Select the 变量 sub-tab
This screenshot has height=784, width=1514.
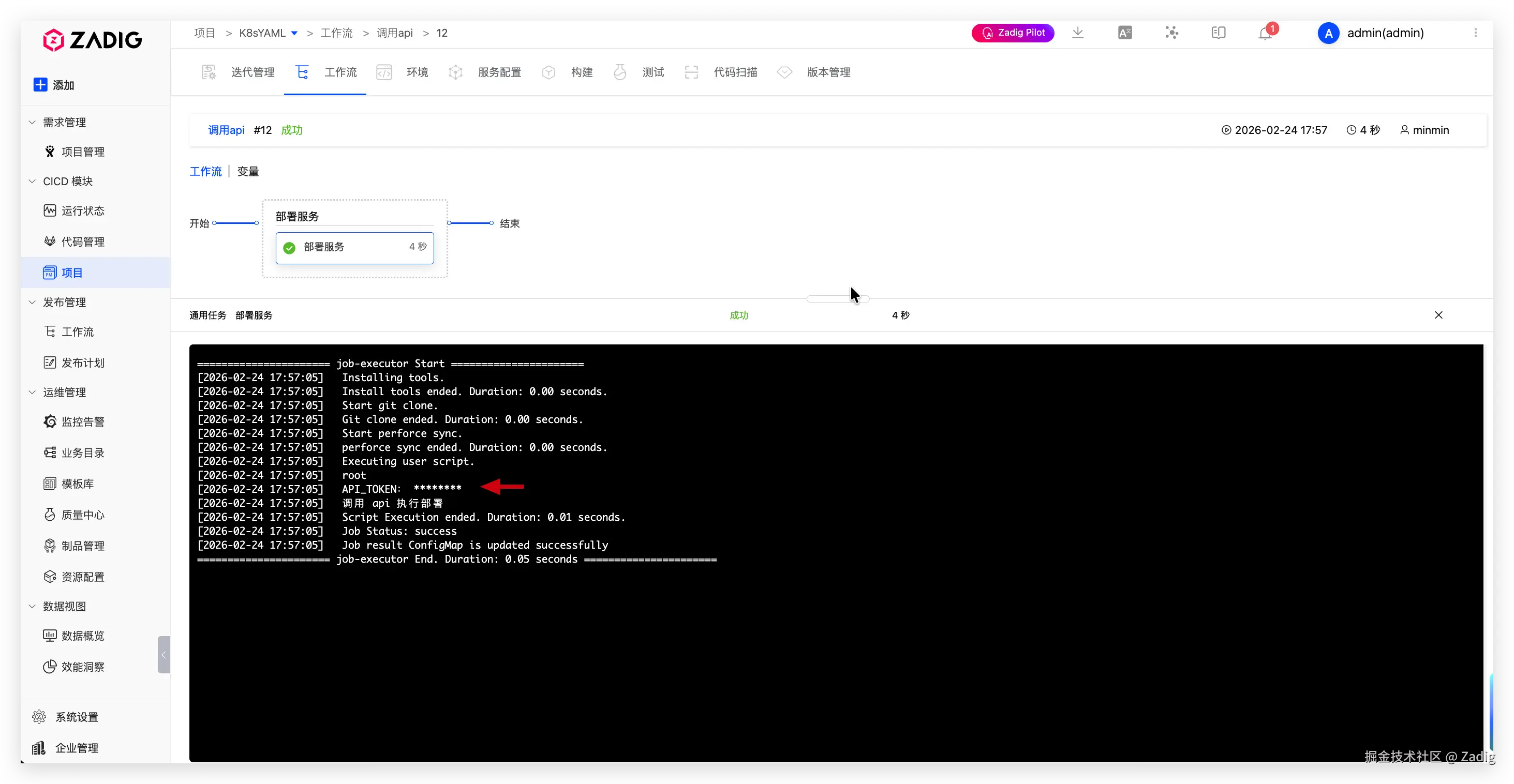[247, 171]
